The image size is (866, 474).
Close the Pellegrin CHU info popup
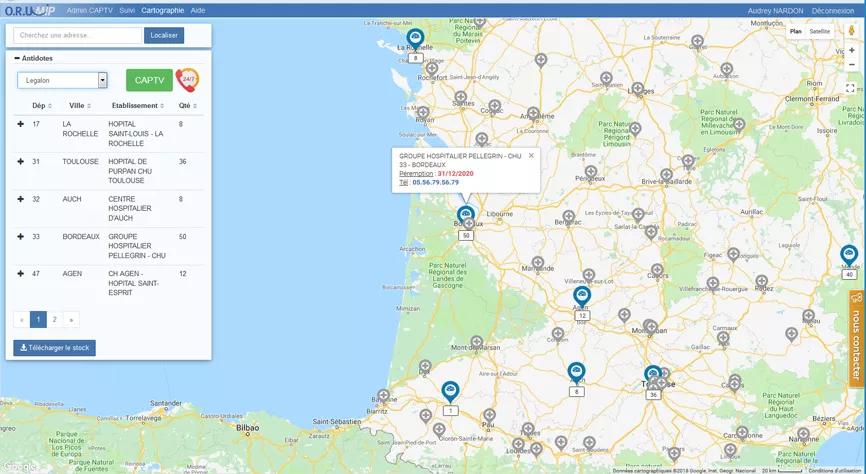531,156
